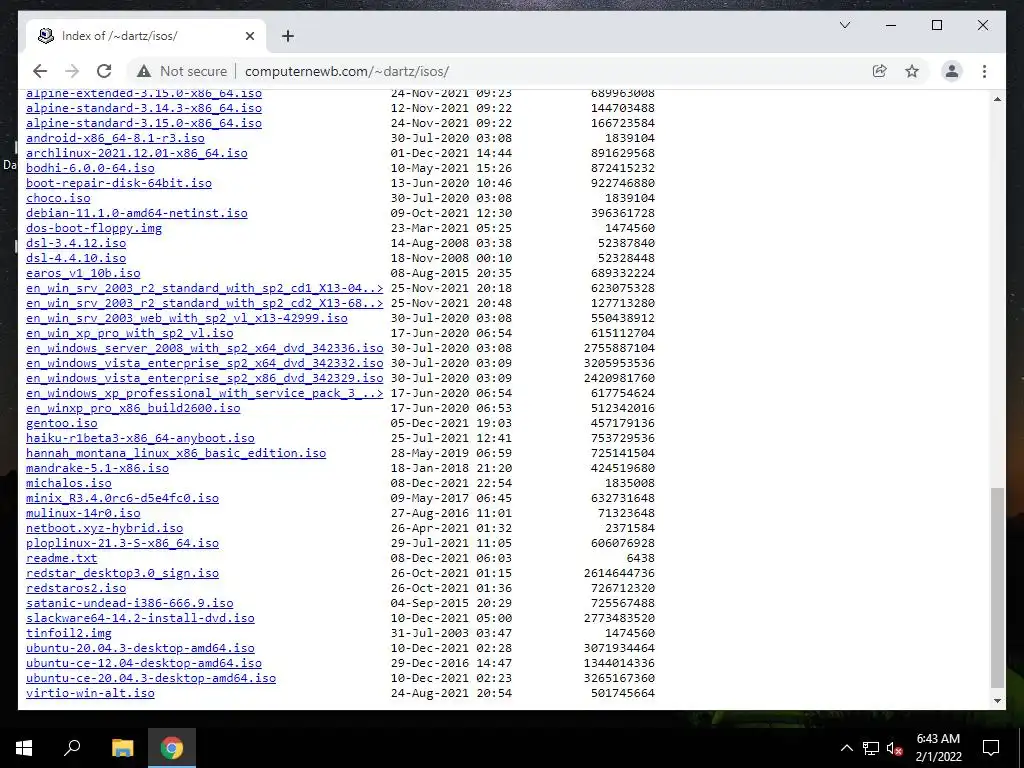Download dsl-3.4.12.iso
Viewport: 1024px width, 768px height.
click(76, 244)
